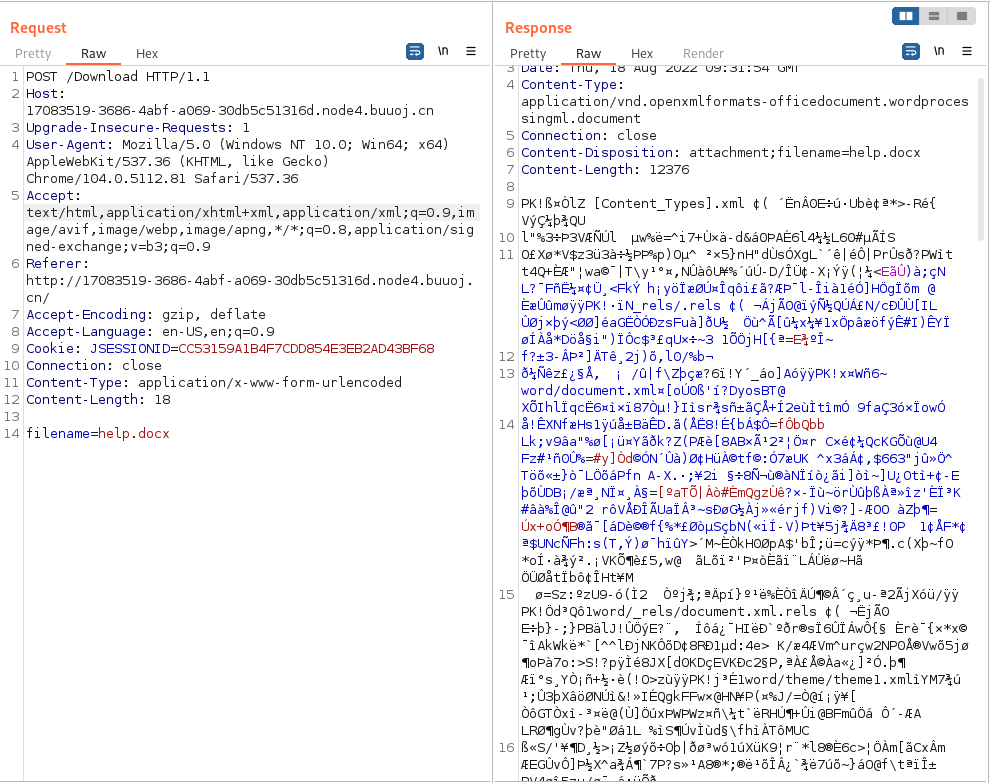Open the Response editor hamburger menu
Screen dimensions: 990x783
pos(966,51)
